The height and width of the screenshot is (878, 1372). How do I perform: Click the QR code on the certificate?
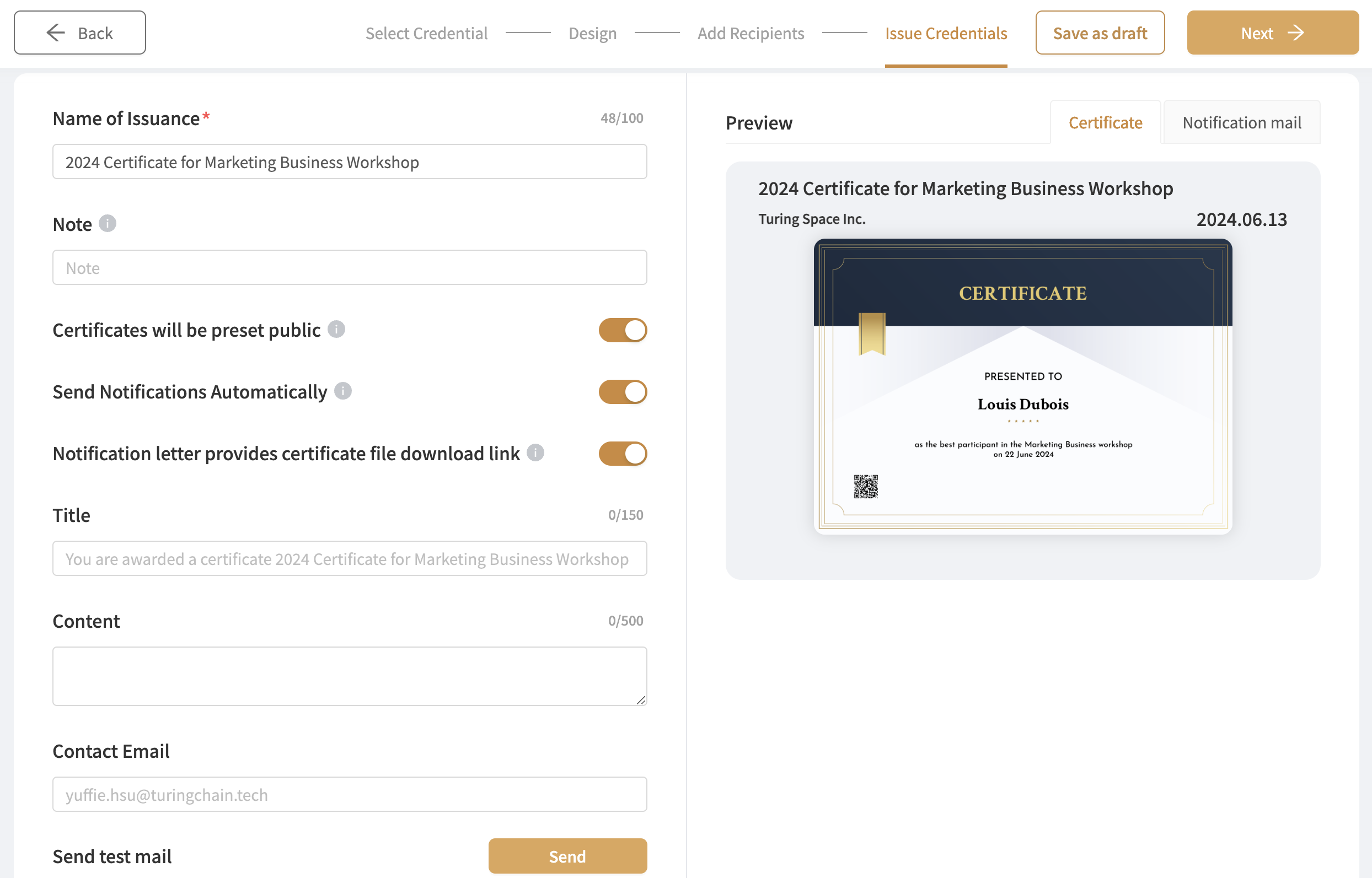pos(865,486)
